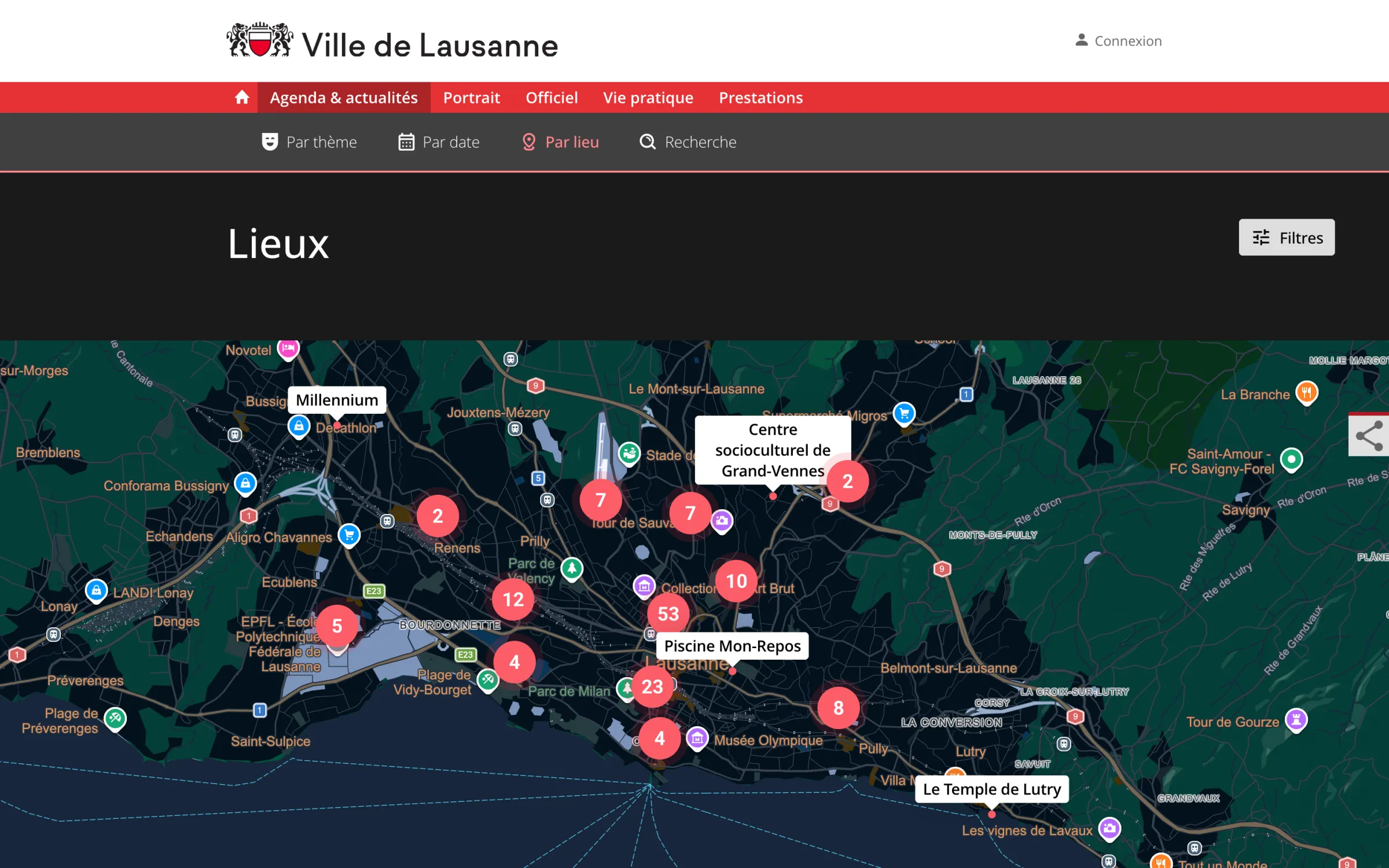Click the Plage de Préverenges beach pin

coord(115,719)
